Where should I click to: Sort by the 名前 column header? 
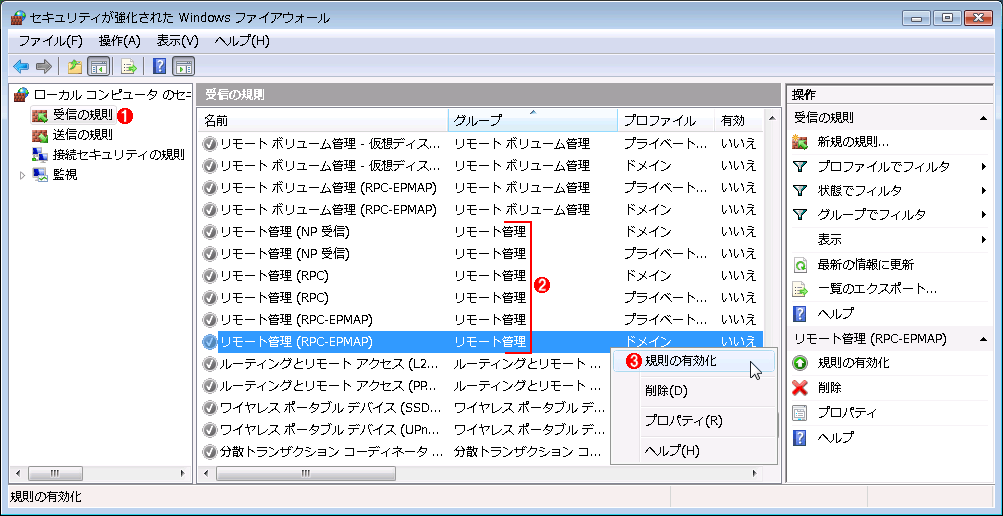324,120
